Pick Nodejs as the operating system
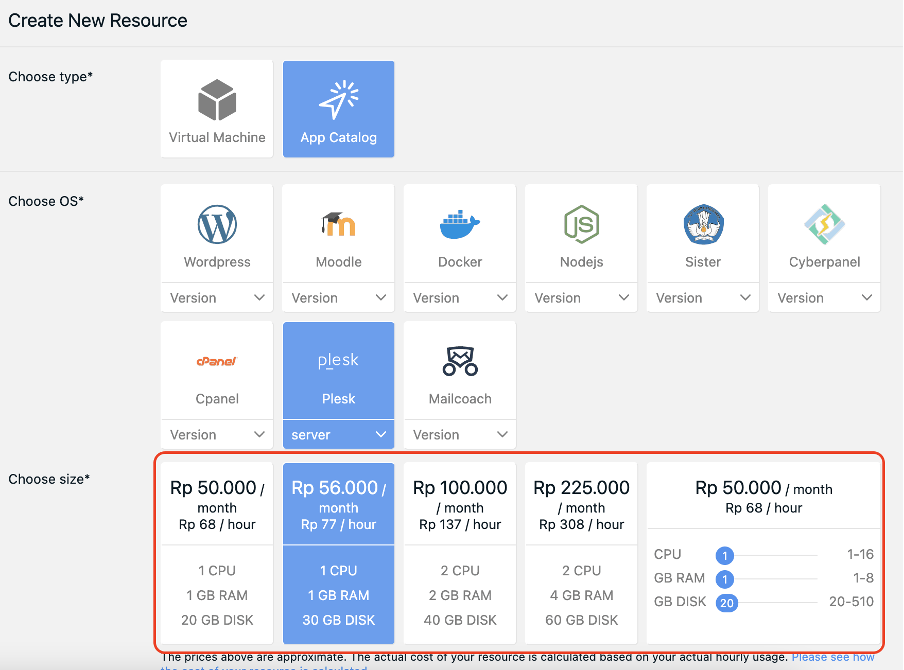 pyautogui.click(x=581, y=233)
